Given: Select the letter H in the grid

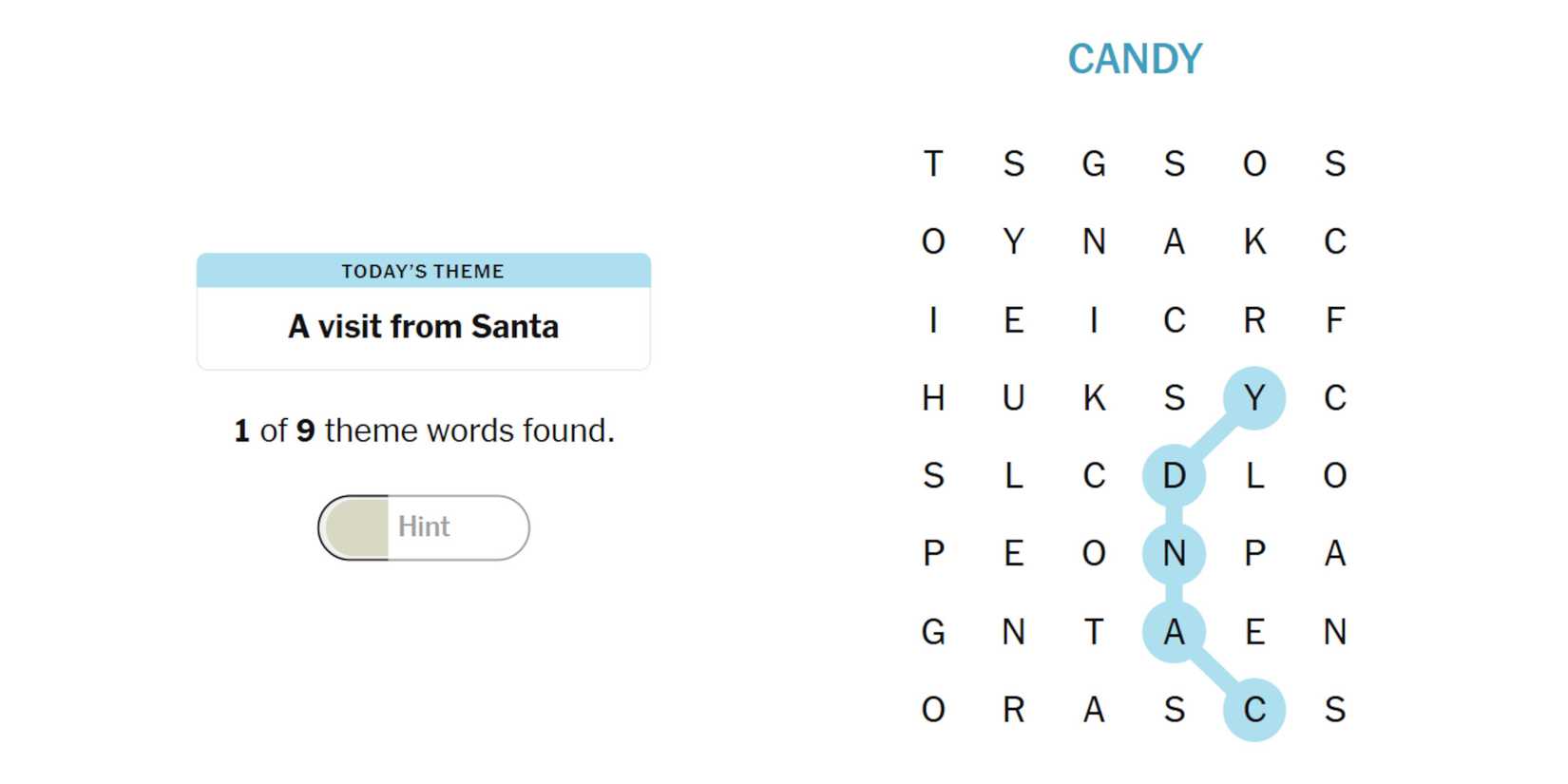Looking at the screenshot, I should click(x=933, y=397).
